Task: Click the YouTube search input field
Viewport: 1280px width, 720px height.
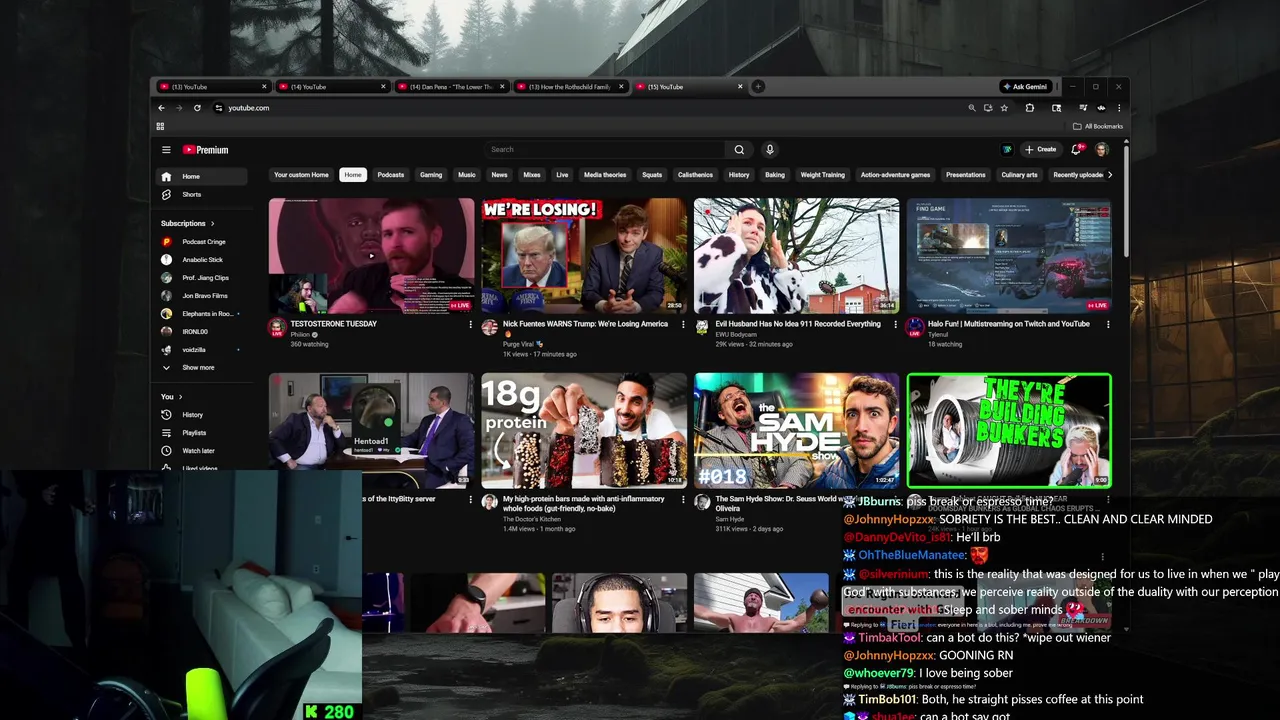Action: click(605, 150)
